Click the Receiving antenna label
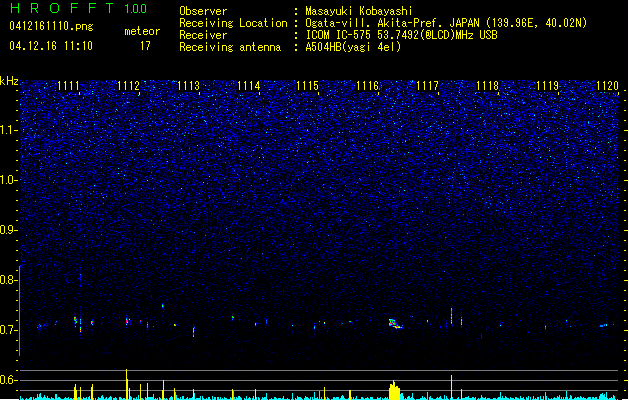 point(230,47)
